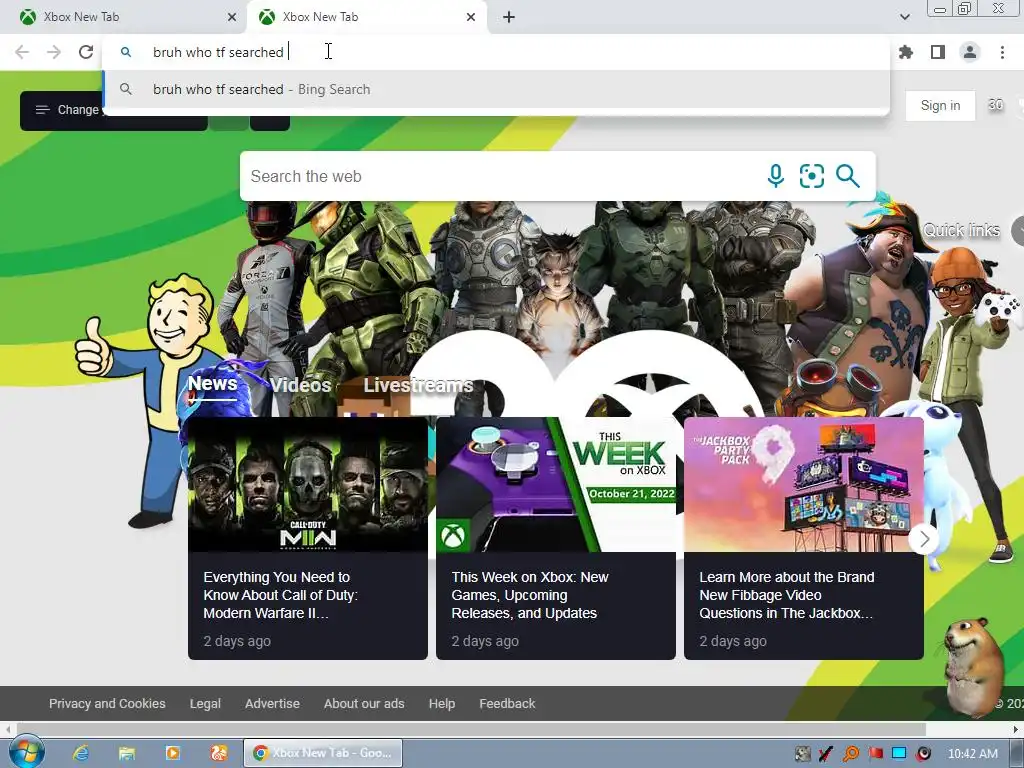Expand the tab search chevron
Screen dimensions: 1024x768
pyautogui.click(x=904, y=17)
